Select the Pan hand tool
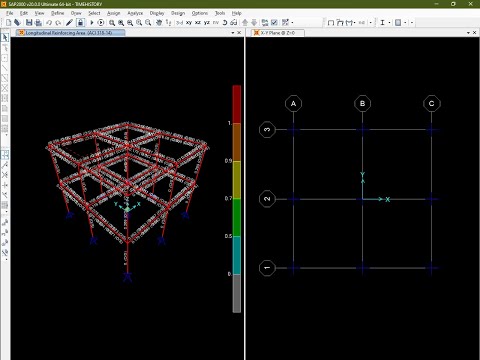Viewport: 480px width, 360px height. [159, 22]
